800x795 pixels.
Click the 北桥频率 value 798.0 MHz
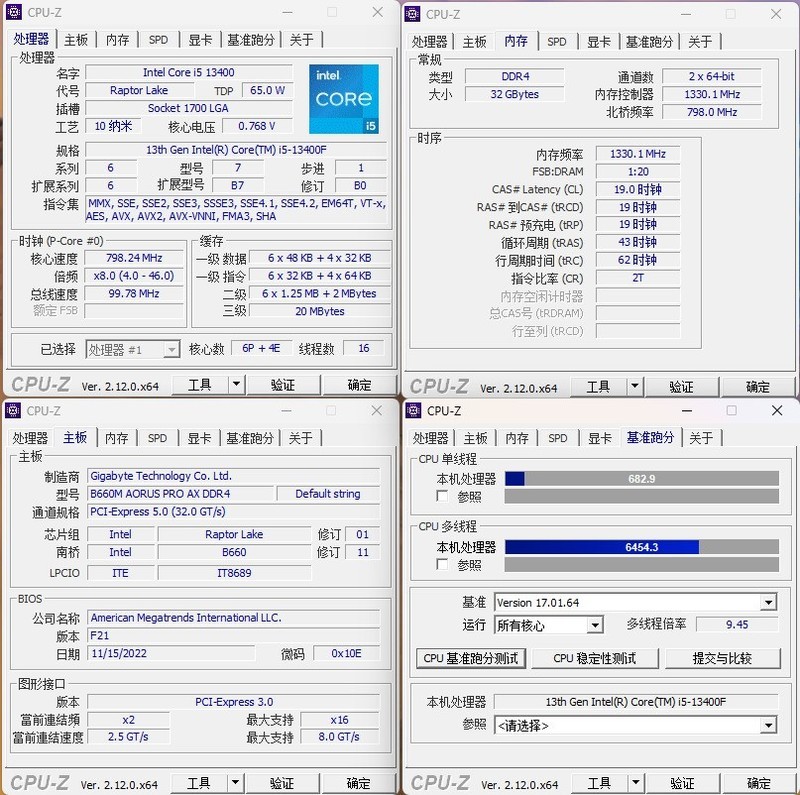point(712,112)
